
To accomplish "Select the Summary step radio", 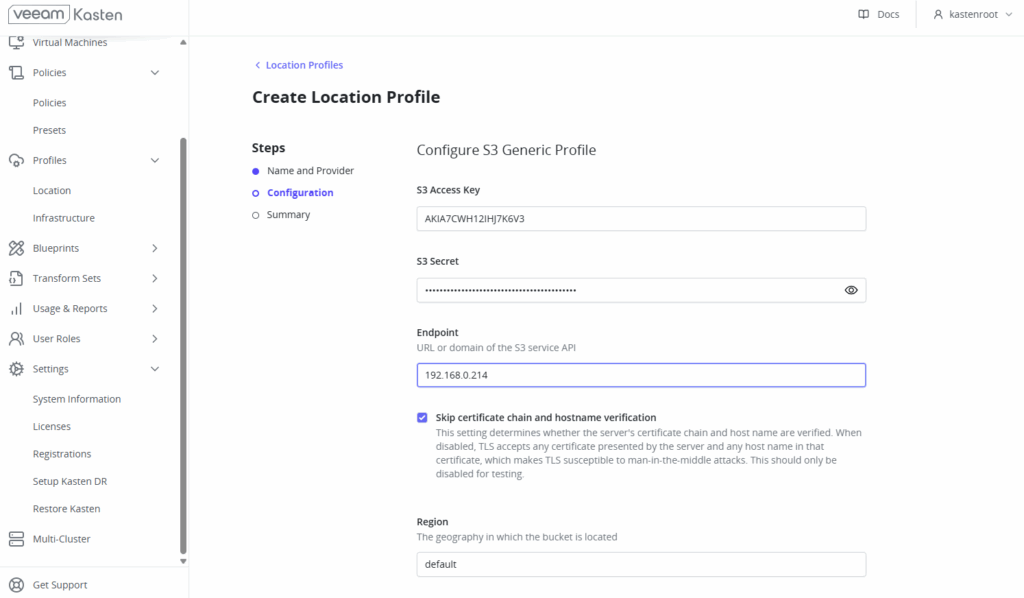I will coord(257,214).
